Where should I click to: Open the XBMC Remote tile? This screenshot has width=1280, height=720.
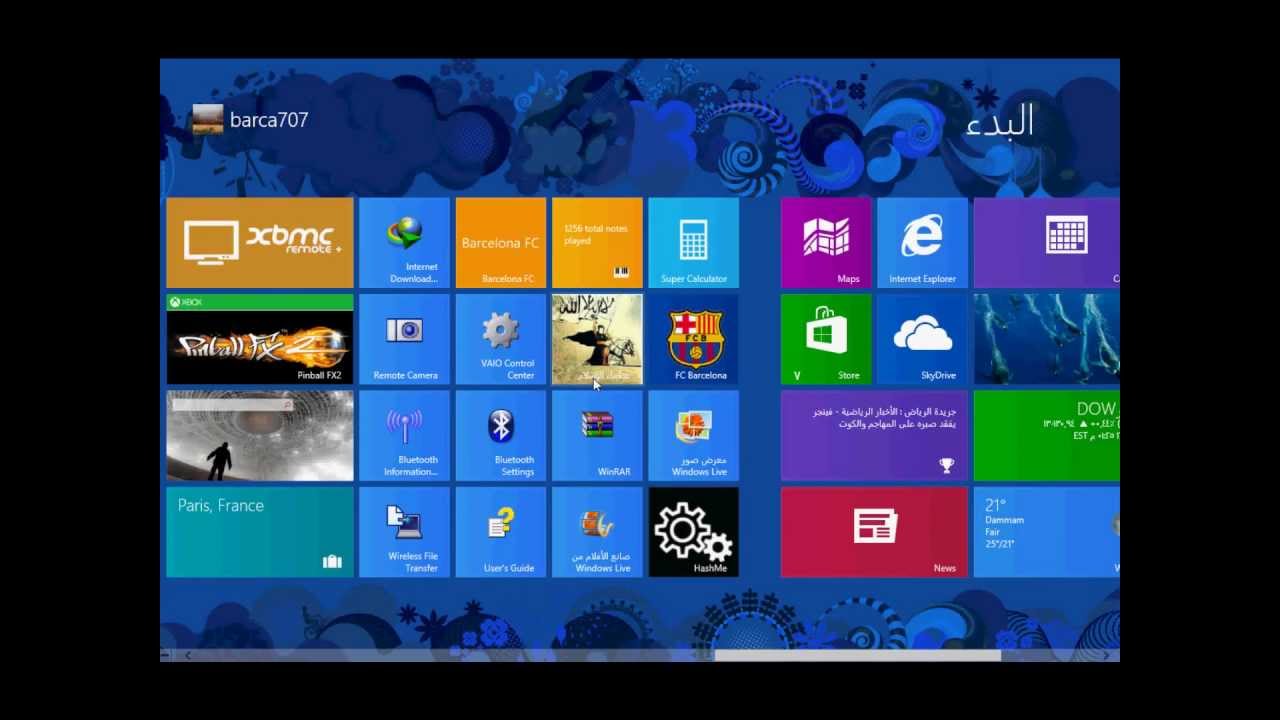click(x=260, y=243)
